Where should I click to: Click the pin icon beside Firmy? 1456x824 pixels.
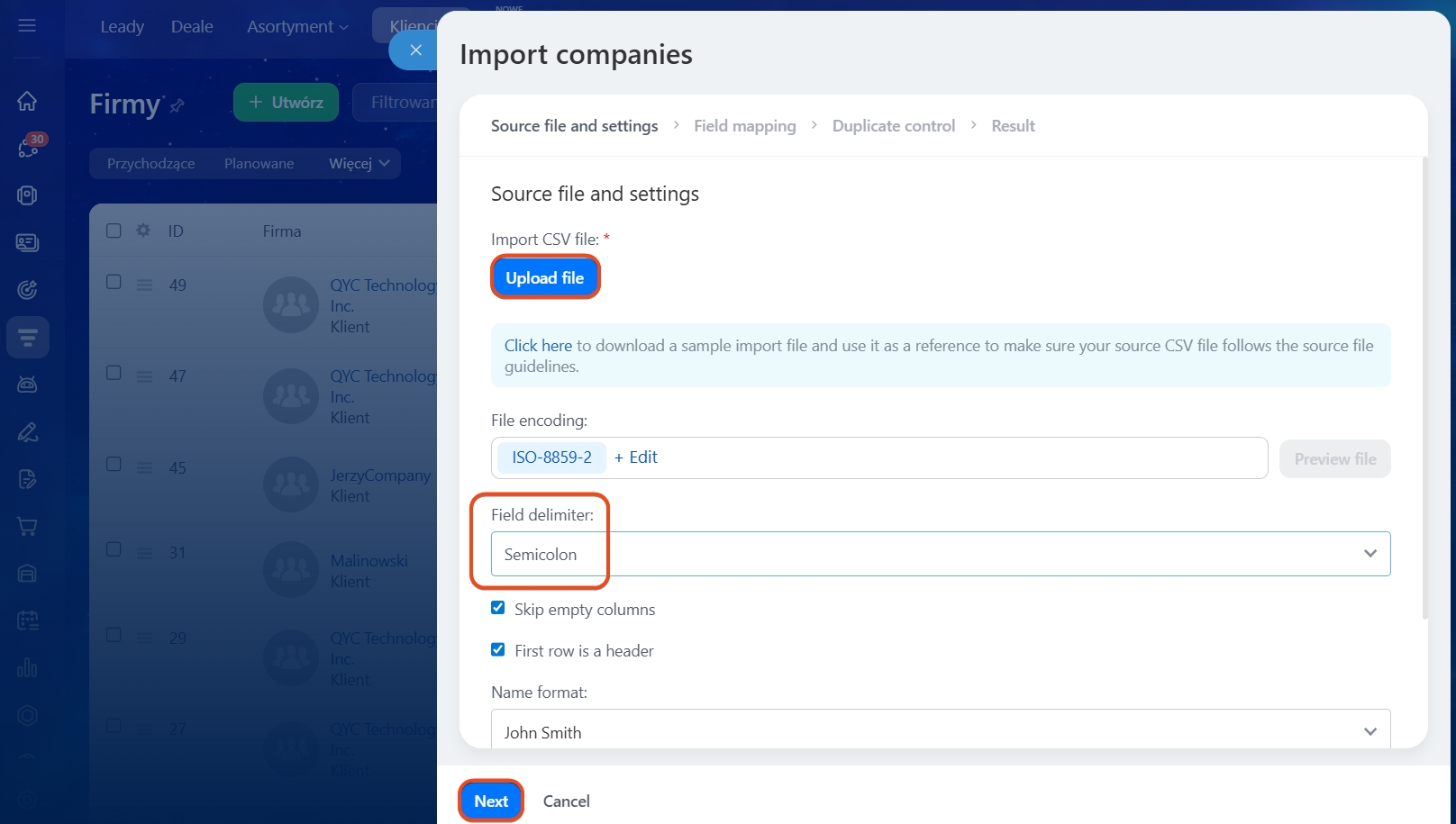(177, 106)
